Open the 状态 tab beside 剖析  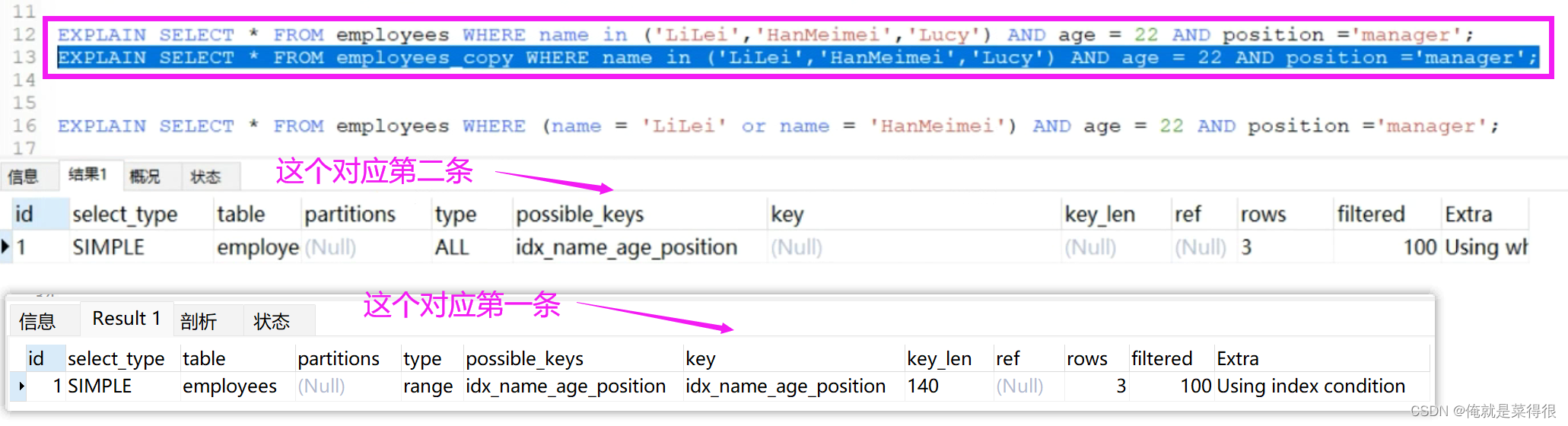coord(272,322)
